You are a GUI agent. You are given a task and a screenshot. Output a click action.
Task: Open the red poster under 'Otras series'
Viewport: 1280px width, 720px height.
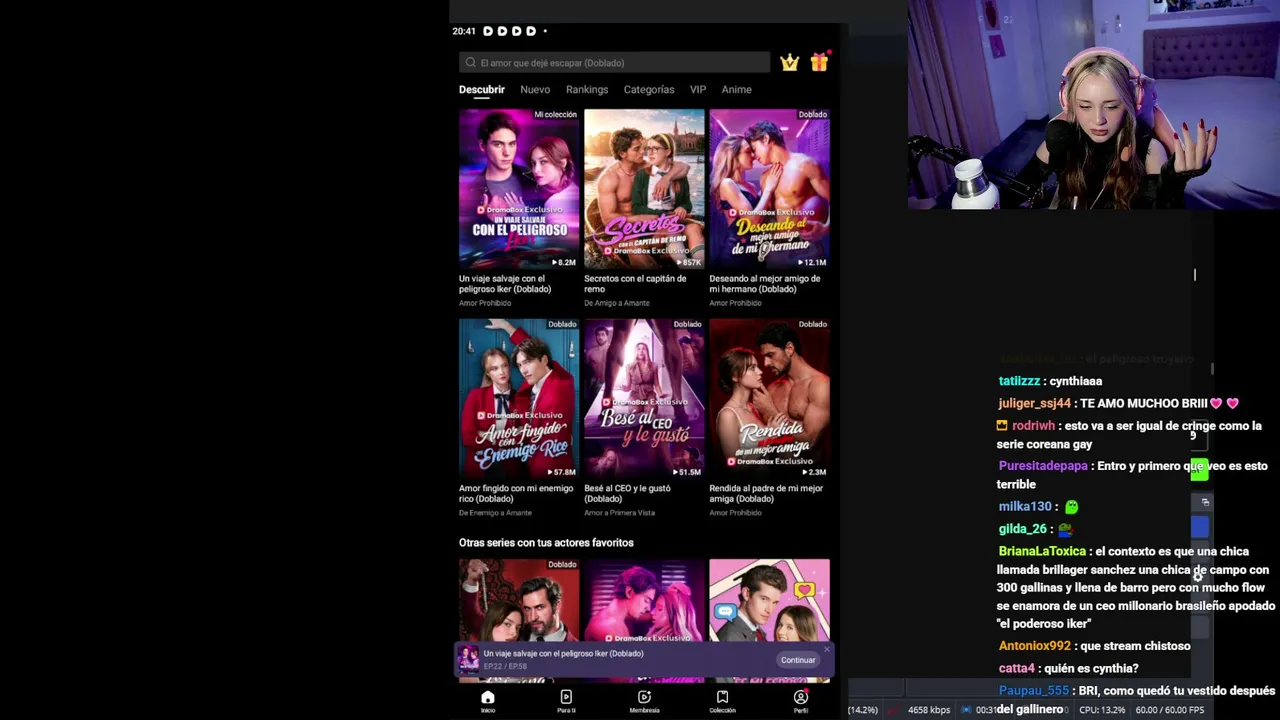[x=519, y=600]
